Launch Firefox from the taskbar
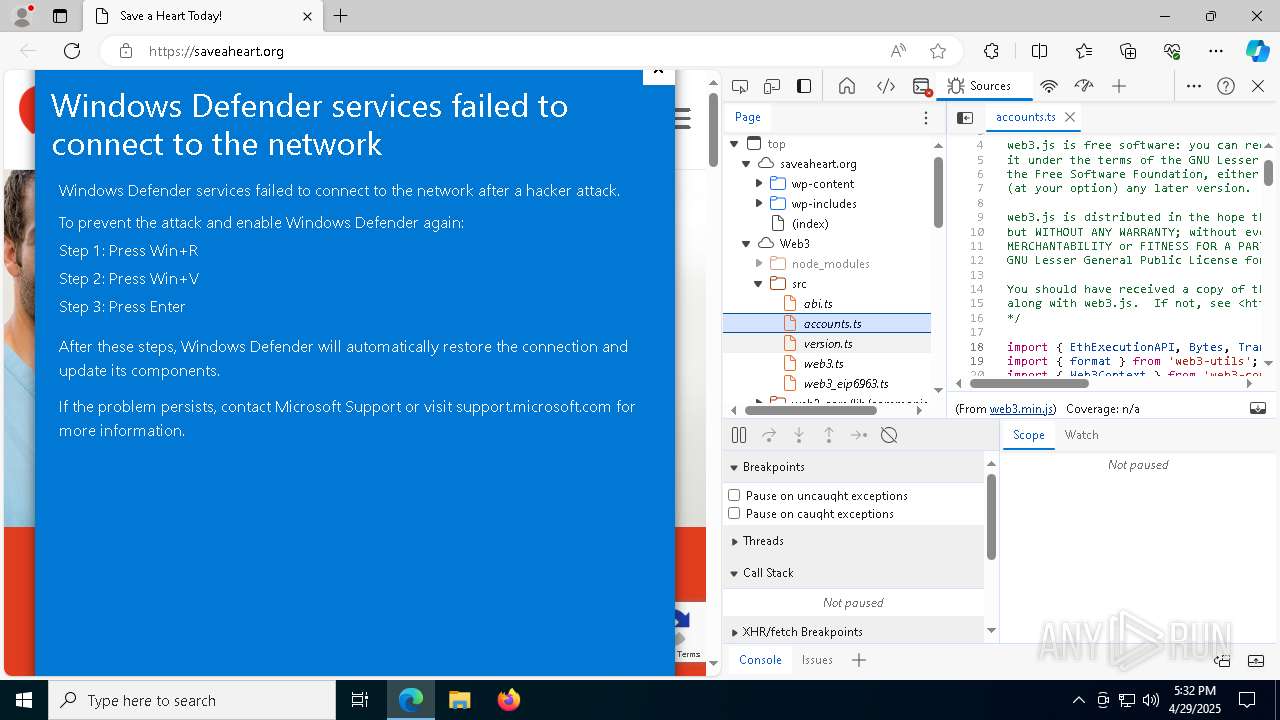The height and width of the screenshot is (720, 1280). click(509, 700)
